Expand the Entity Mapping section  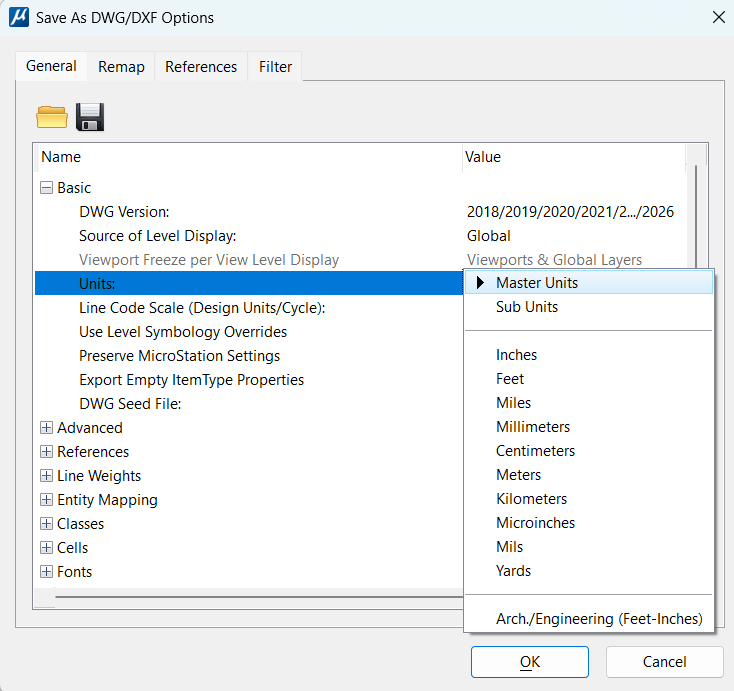click(46, 500)
